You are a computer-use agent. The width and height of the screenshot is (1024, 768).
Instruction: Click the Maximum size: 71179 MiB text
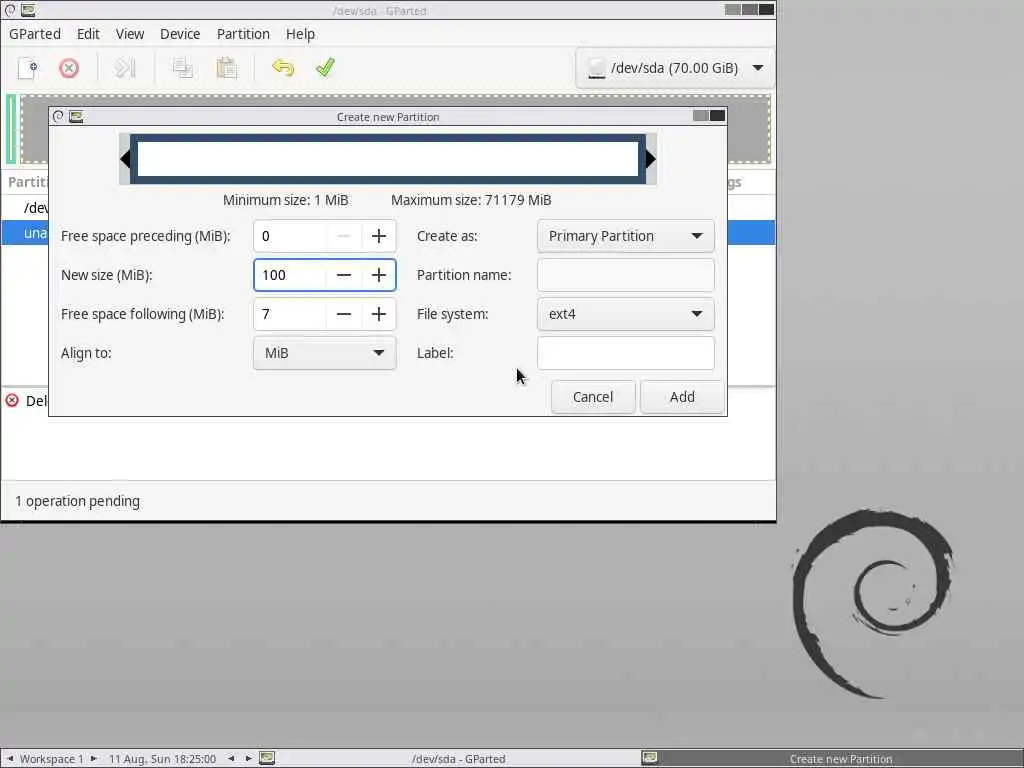click(471, 200)
